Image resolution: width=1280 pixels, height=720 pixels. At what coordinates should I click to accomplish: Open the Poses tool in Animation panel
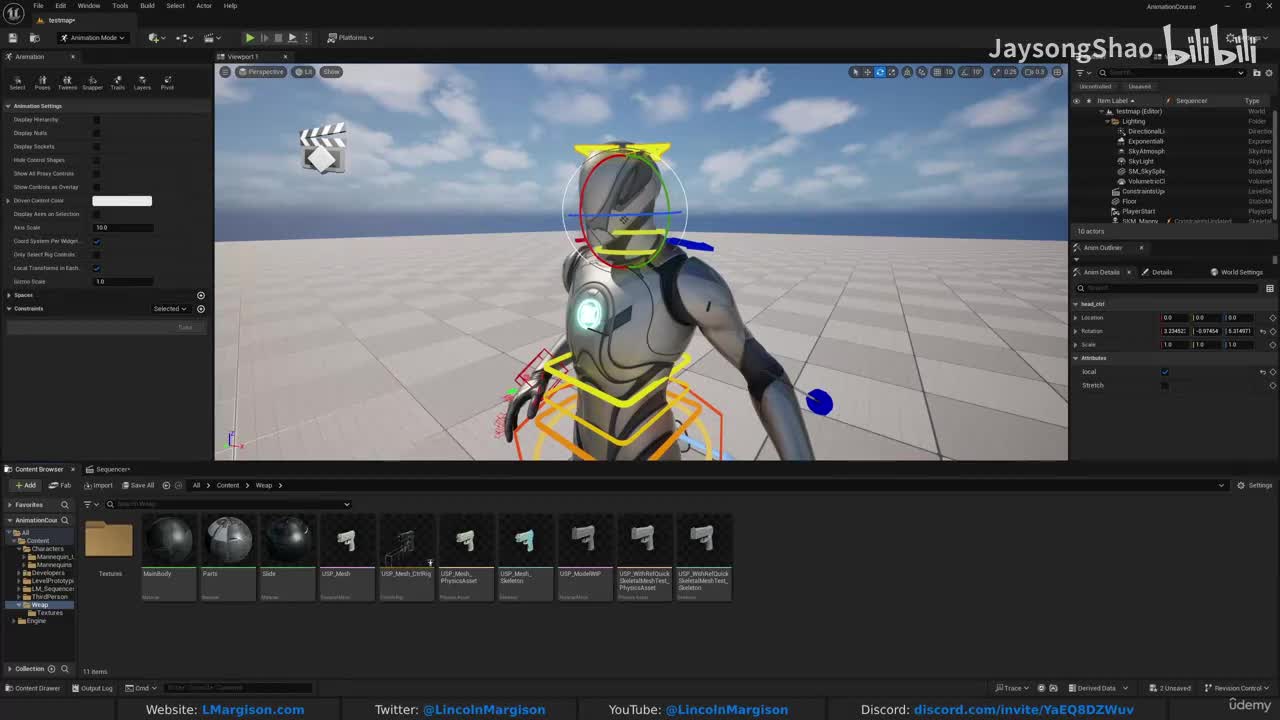coord(42,82)
